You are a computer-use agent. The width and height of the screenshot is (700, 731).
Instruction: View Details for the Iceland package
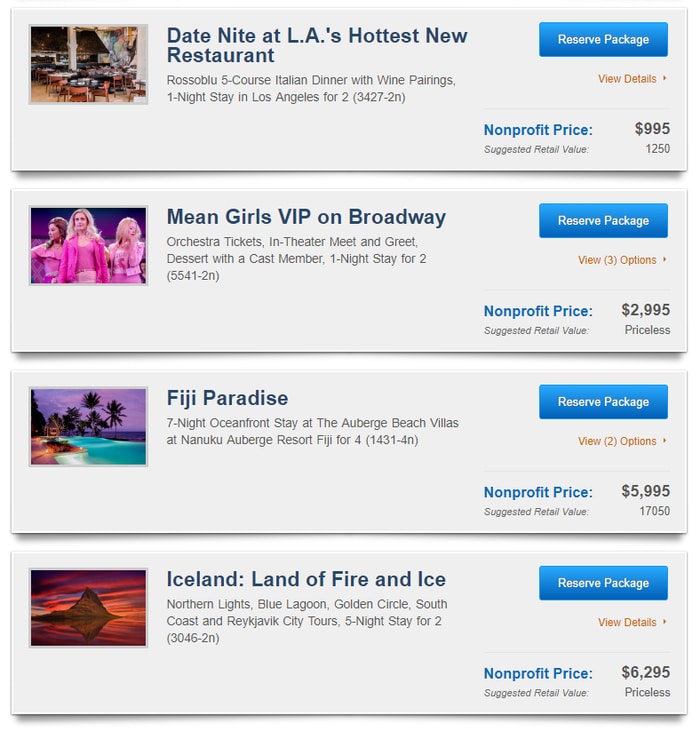[x=627, y=622]
